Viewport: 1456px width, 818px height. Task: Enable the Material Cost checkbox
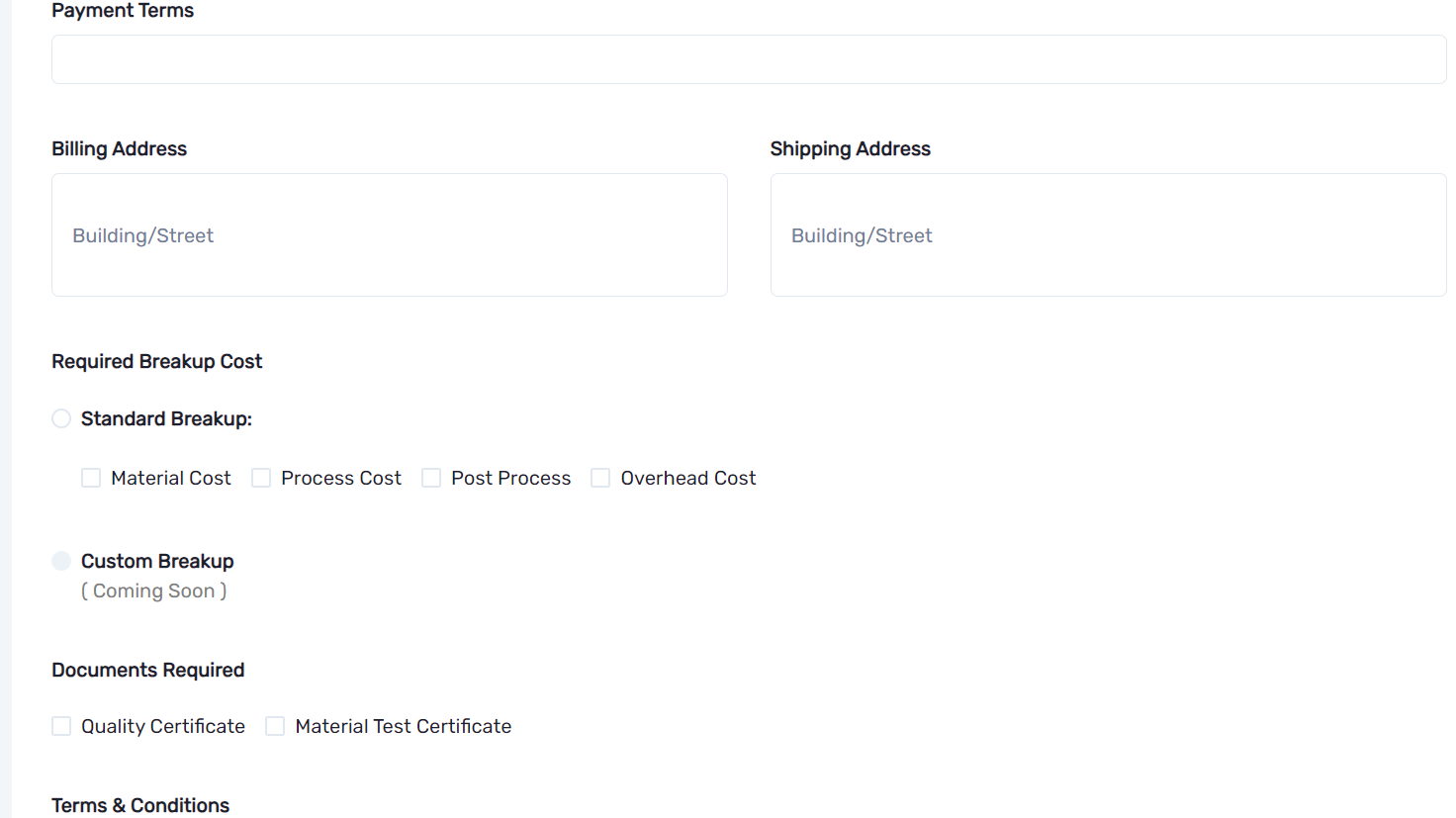click(x=91, y=478)
